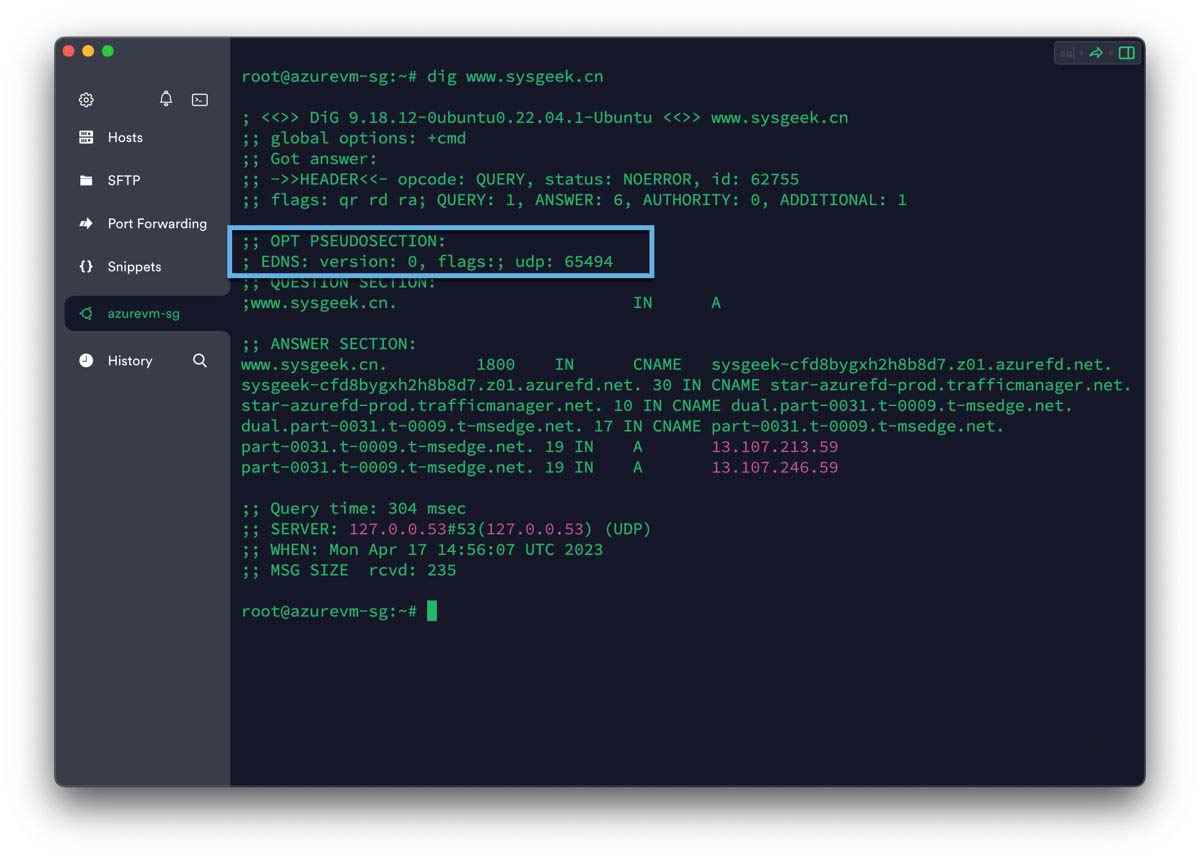1200x859 pixels.
Task: Open the History list
Action: pyautogui.click(x=130, y=360)
